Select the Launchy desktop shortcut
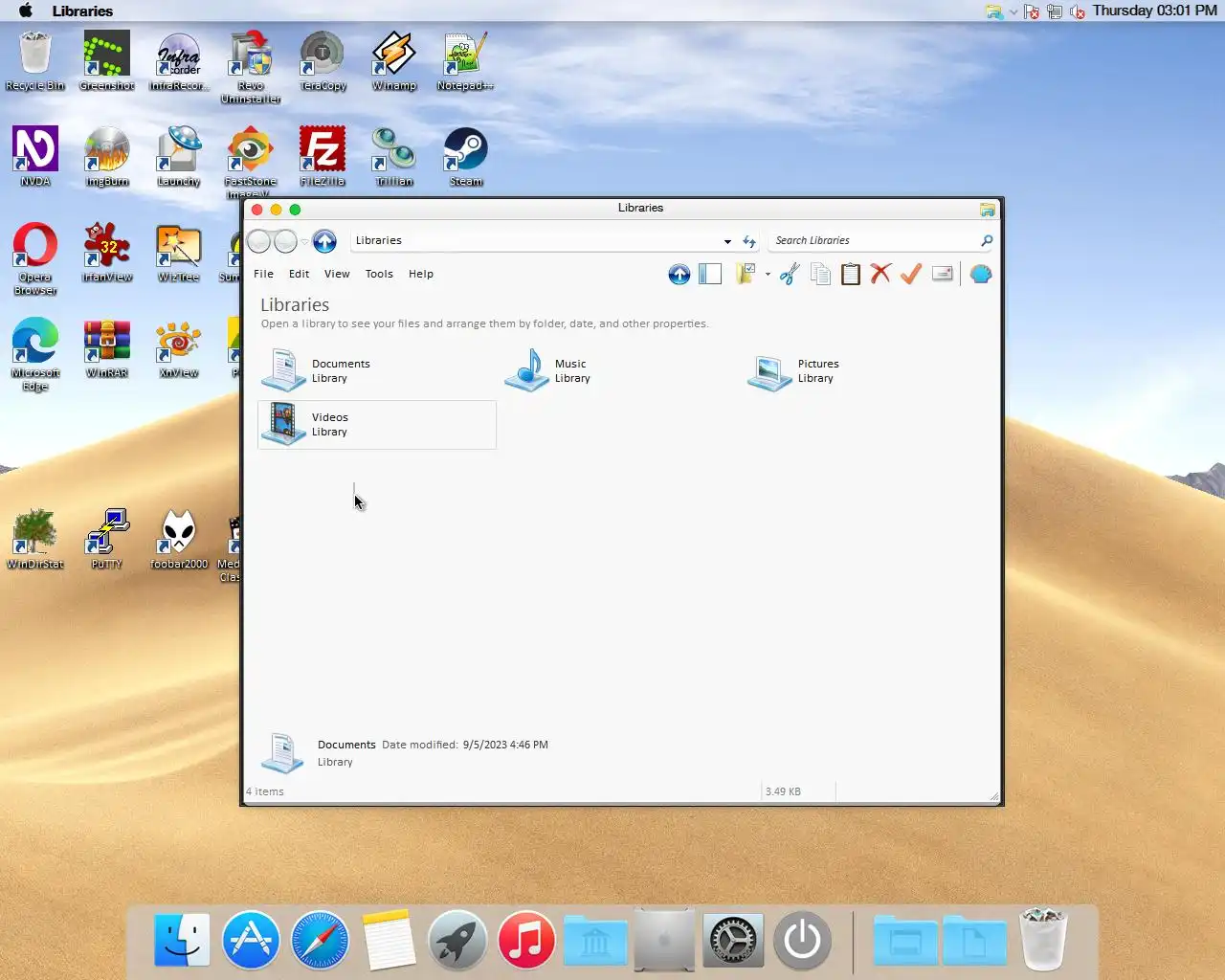The image size is (1225, 980). click(179, 156)
